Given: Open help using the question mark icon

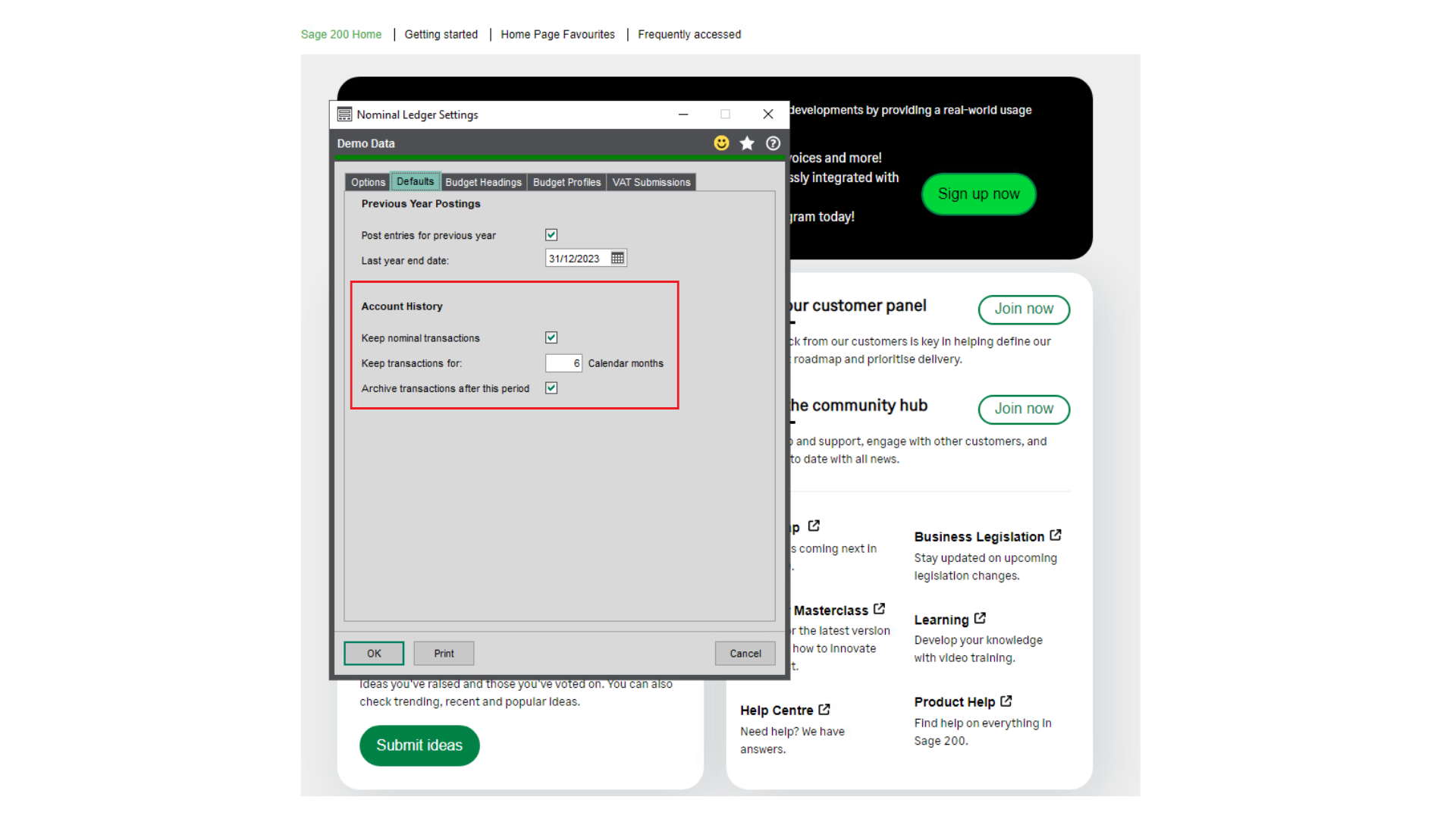Looking at the screenshot, I should [773, 143].
